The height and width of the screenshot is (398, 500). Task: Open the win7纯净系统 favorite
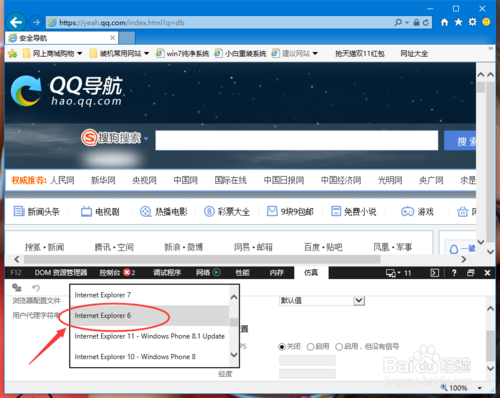coord(182,53)
